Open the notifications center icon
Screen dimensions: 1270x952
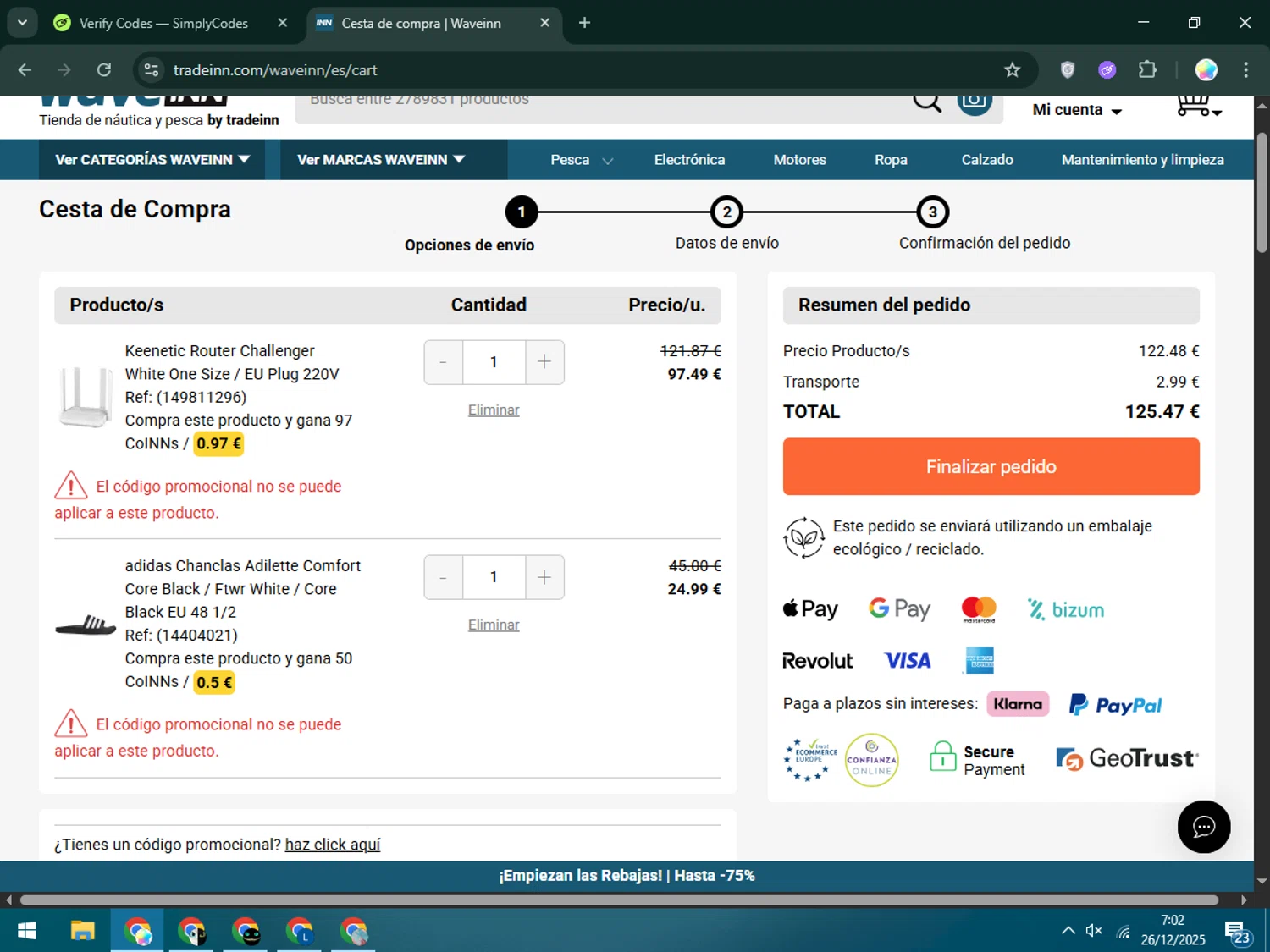[1236, 932]
